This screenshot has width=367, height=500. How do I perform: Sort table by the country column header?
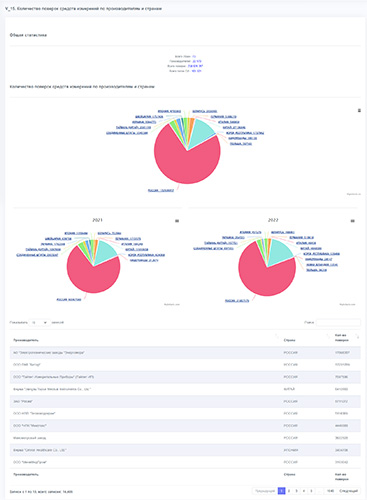click(289, 340)
